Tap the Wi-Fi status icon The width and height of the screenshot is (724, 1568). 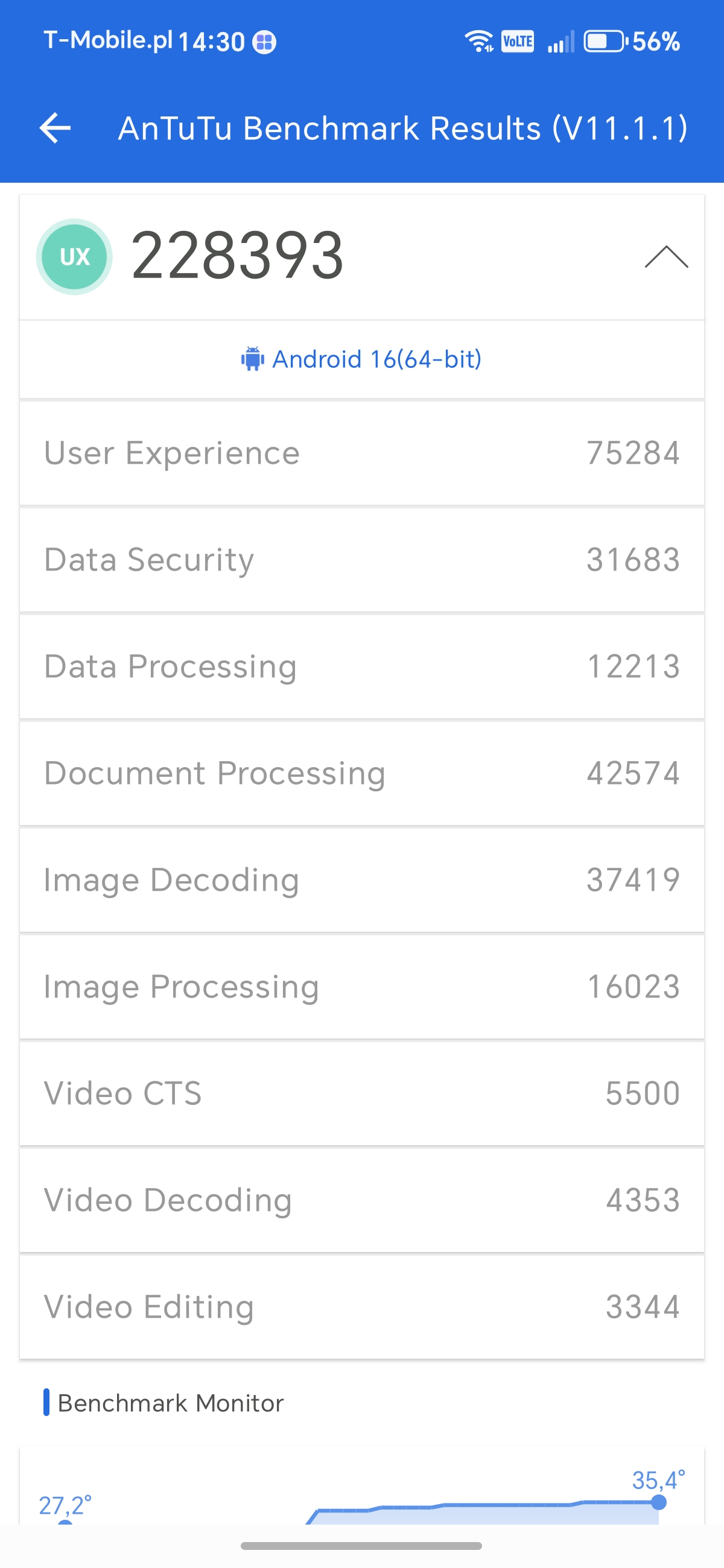[x=478, y=42]
